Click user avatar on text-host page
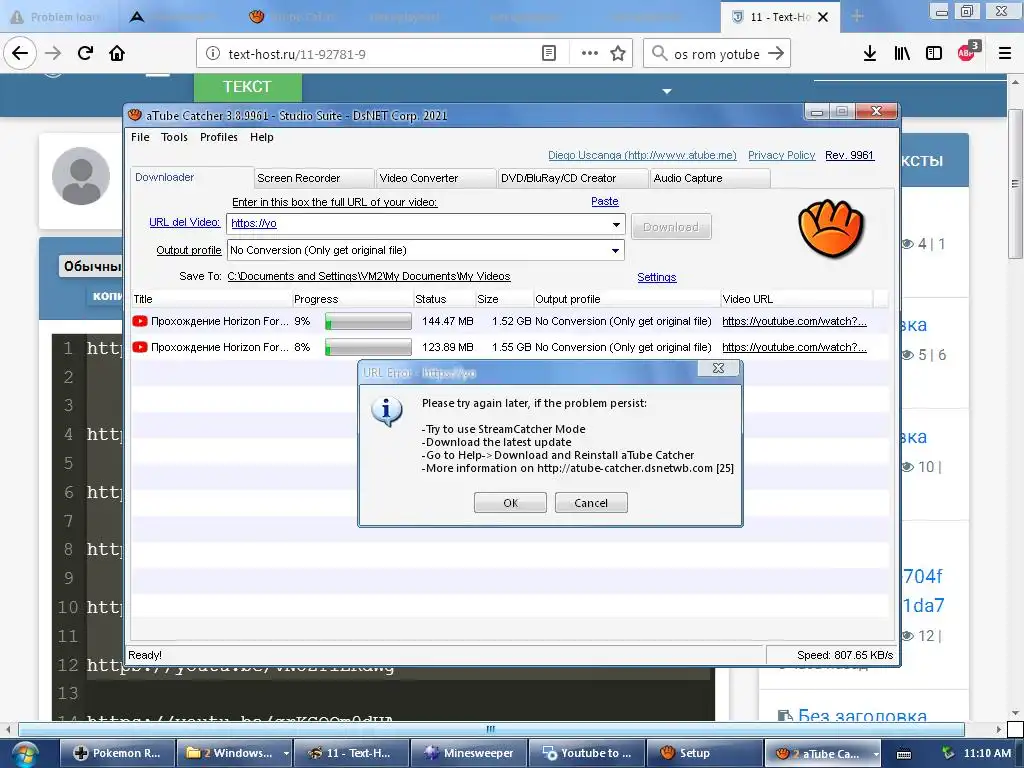 (x=81, y=176)
